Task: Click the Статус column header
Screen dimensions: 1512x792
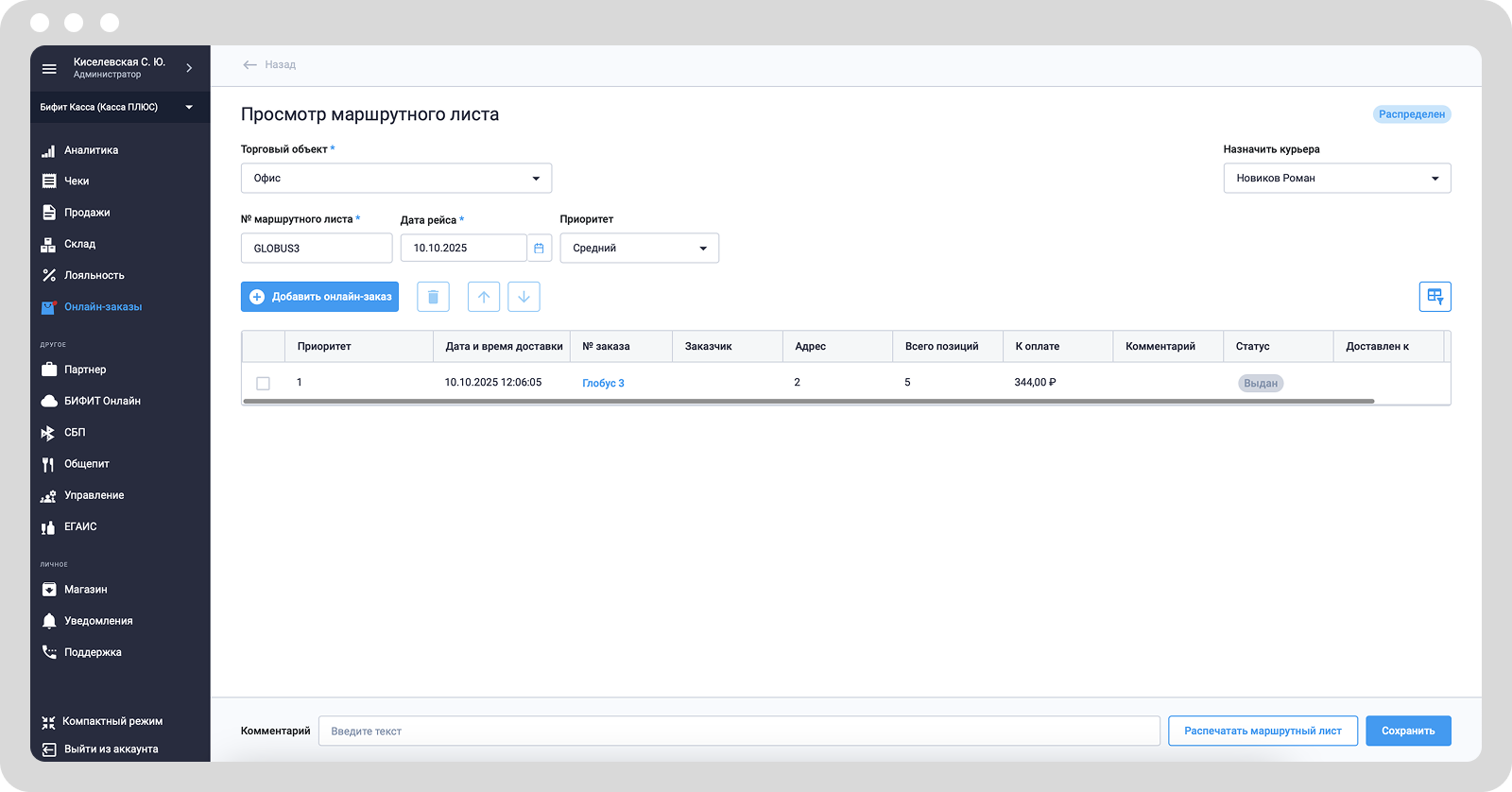Action: (1278, 347)
